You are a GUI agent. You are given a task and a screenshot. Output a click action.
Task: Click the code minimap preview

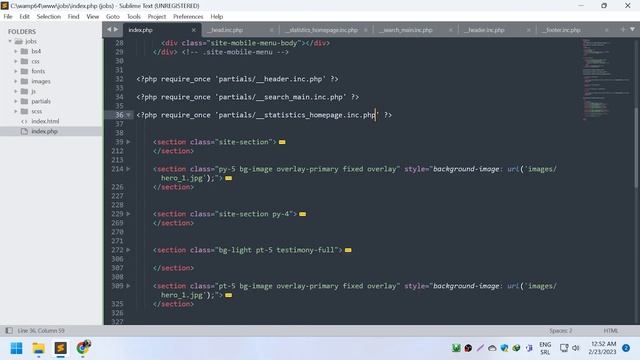coord(606,80)
